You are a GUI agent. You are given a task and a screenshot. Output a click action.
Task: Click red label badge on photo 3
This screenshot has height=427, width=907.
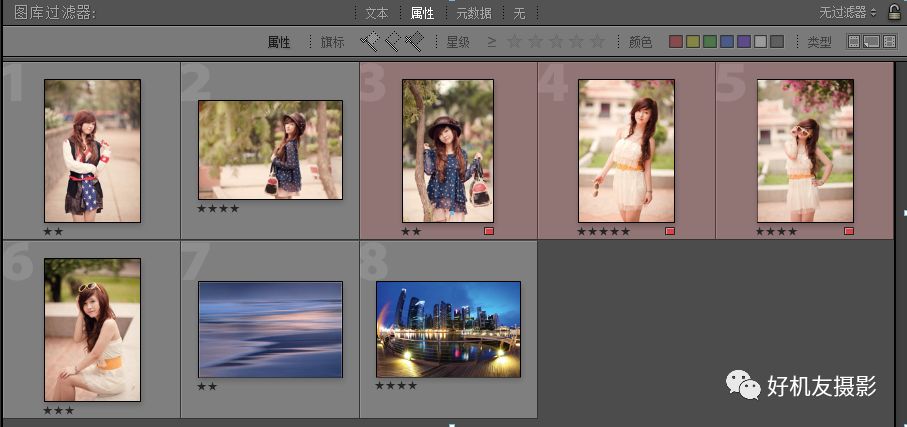coord(489,231)
